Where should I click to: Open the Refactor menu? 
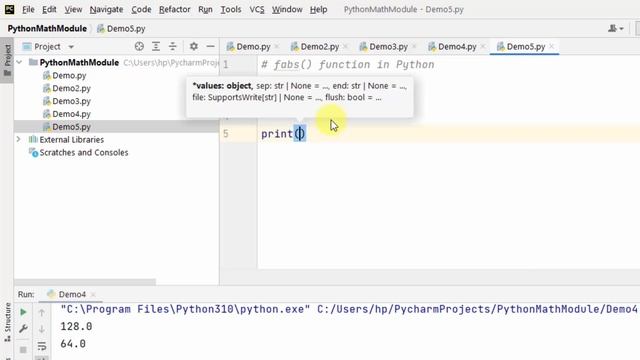tap(174, 9)
